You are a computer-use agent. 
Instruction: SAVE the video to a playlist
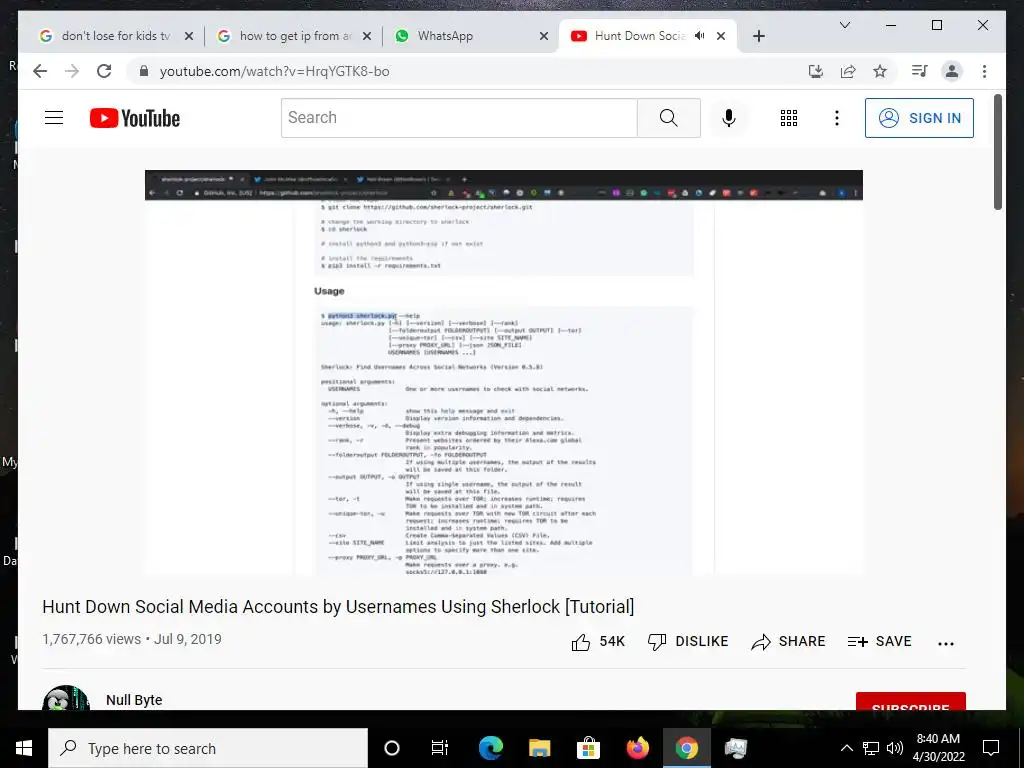click(879, 641)
